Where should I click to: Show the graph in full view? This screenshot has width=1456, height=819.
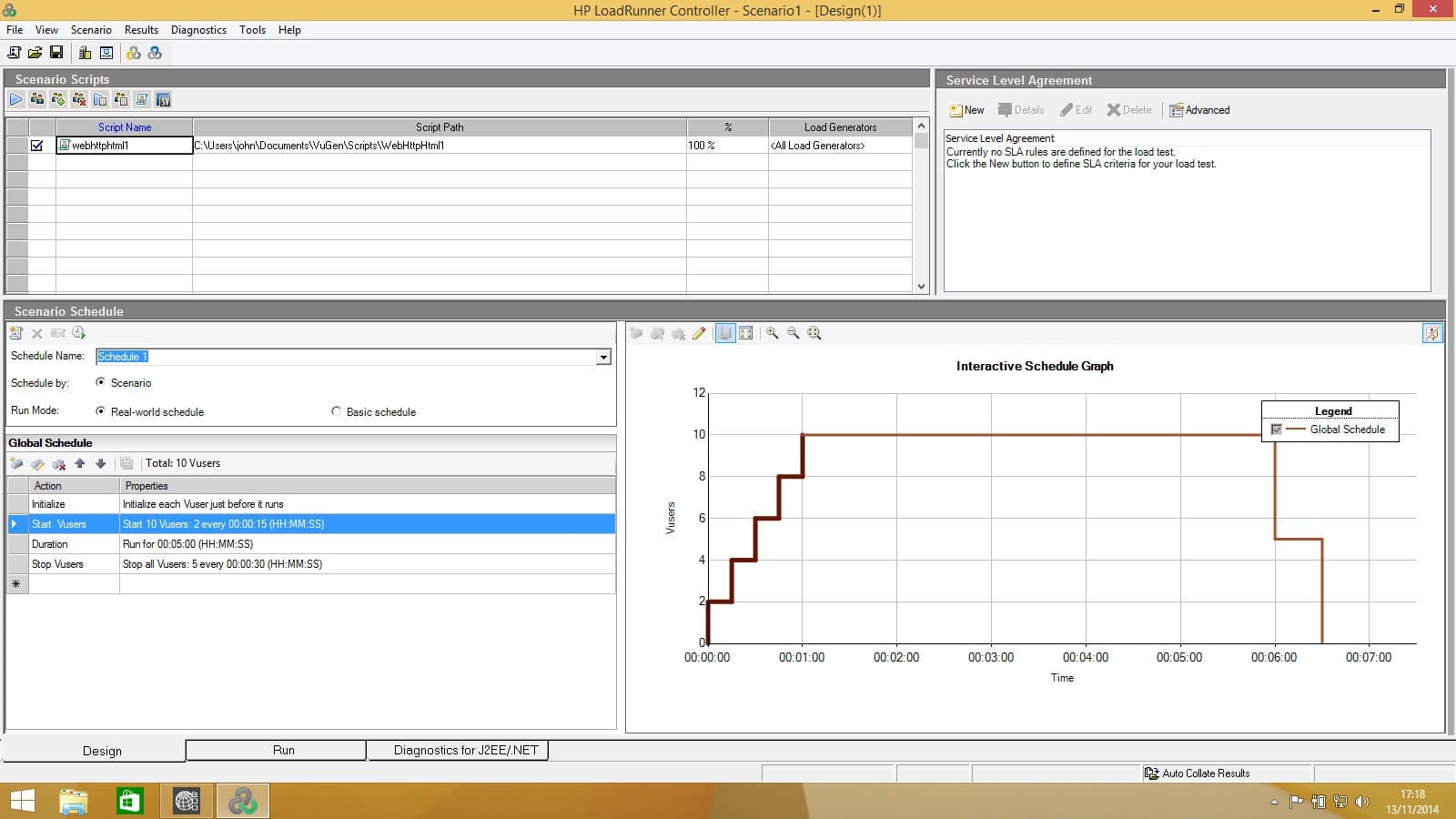click(746, 333)
